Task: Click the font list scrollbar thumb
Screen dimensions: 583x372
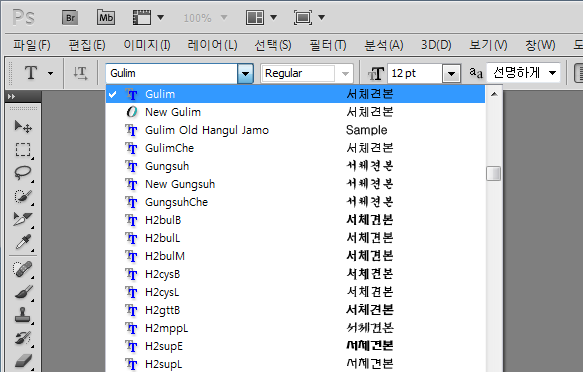Action: [493, 173]
